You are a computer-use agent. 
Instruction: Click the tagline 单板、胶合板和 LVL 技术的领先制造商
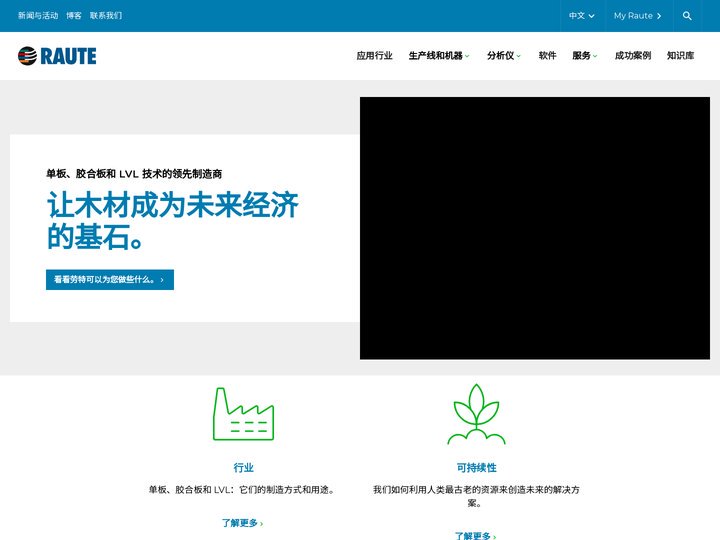pyautogui.click(x=134, y=174)
